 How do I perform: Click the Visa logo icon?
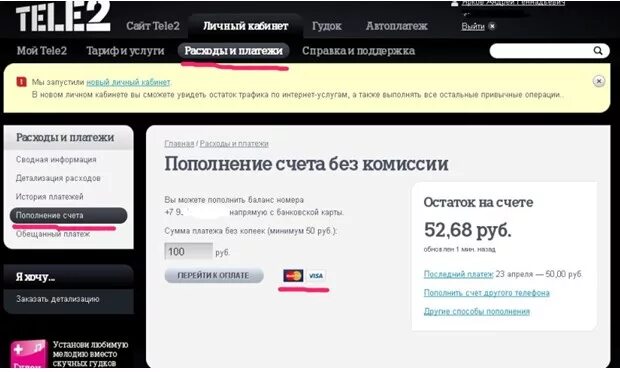click(x=316, y=276)
